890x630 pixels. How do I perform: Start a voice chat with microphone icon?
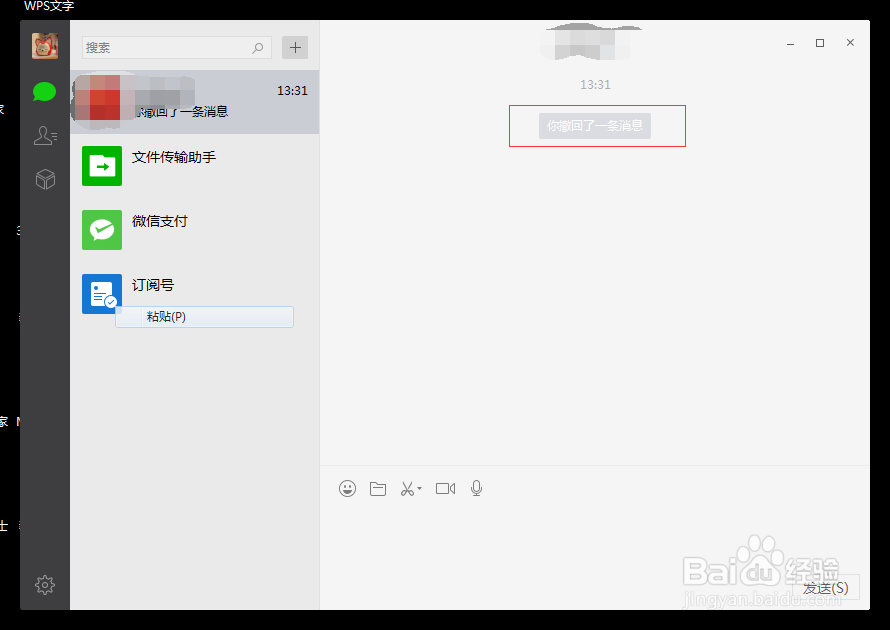point(477,489)
